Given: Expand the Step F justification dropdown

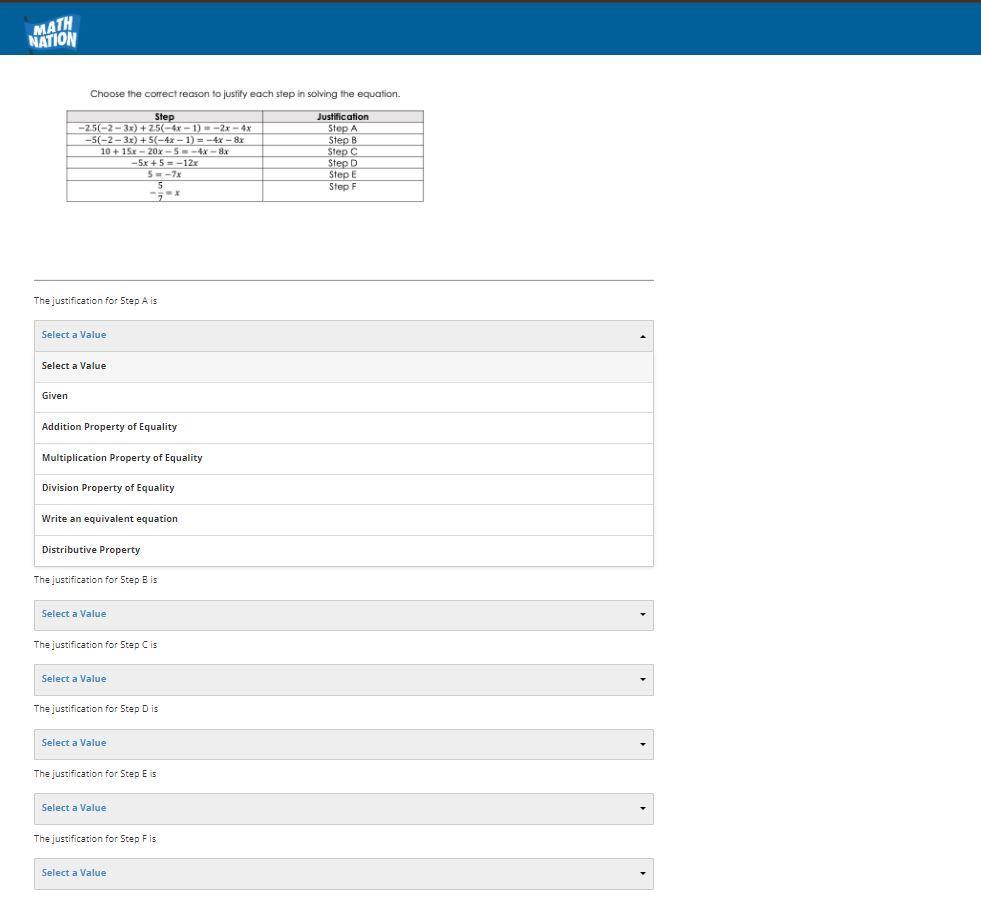Looking at the screenshot, I should coord(343,873).
